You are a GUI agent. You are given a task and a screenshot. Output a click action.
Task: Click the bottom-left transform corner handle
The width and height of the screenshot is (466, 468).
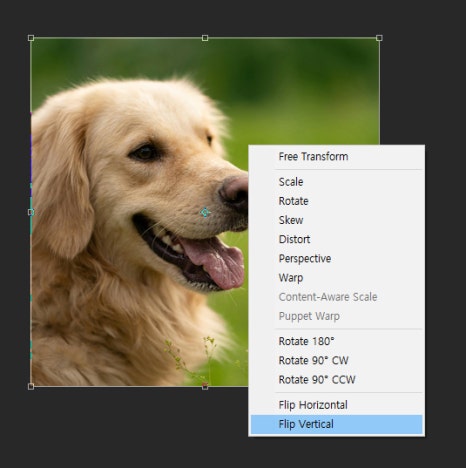tap(31, 386)
